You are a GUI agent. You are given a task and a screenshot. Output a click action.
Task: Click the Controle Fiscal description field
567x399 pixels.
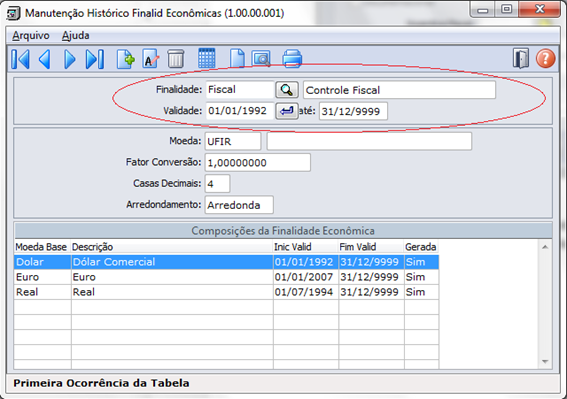pos(399,90)
